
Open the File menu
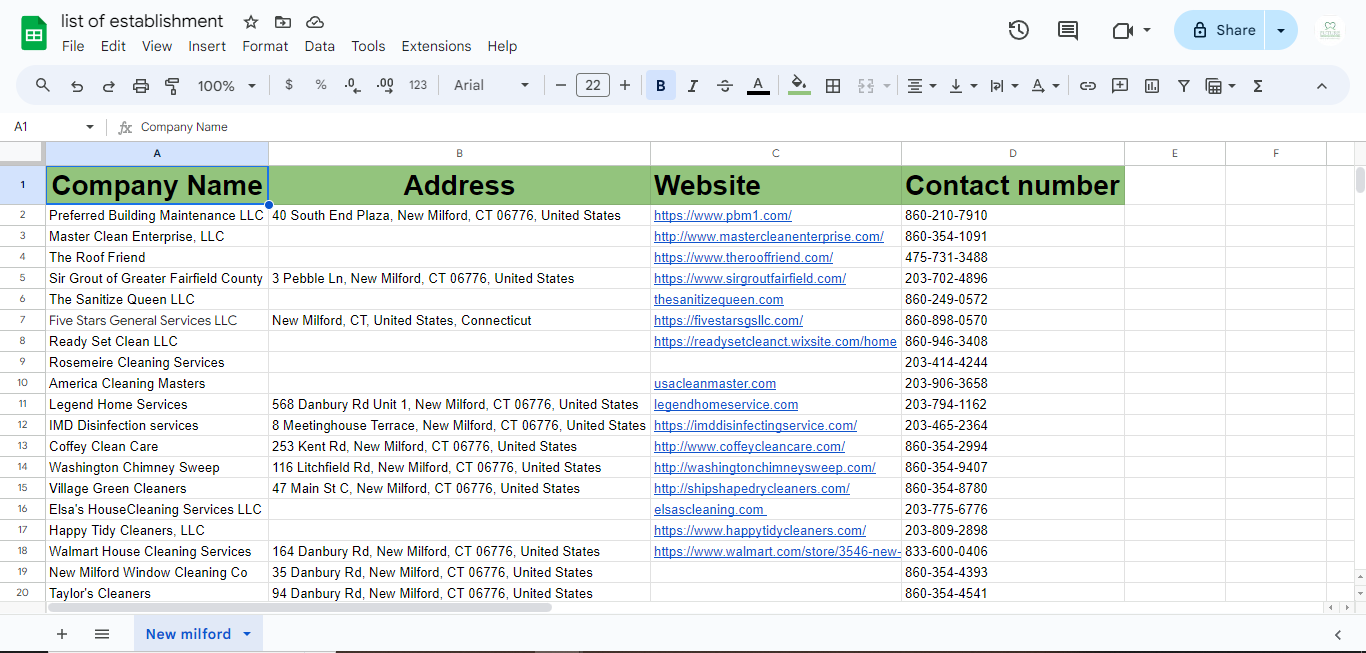click(73, 46)
